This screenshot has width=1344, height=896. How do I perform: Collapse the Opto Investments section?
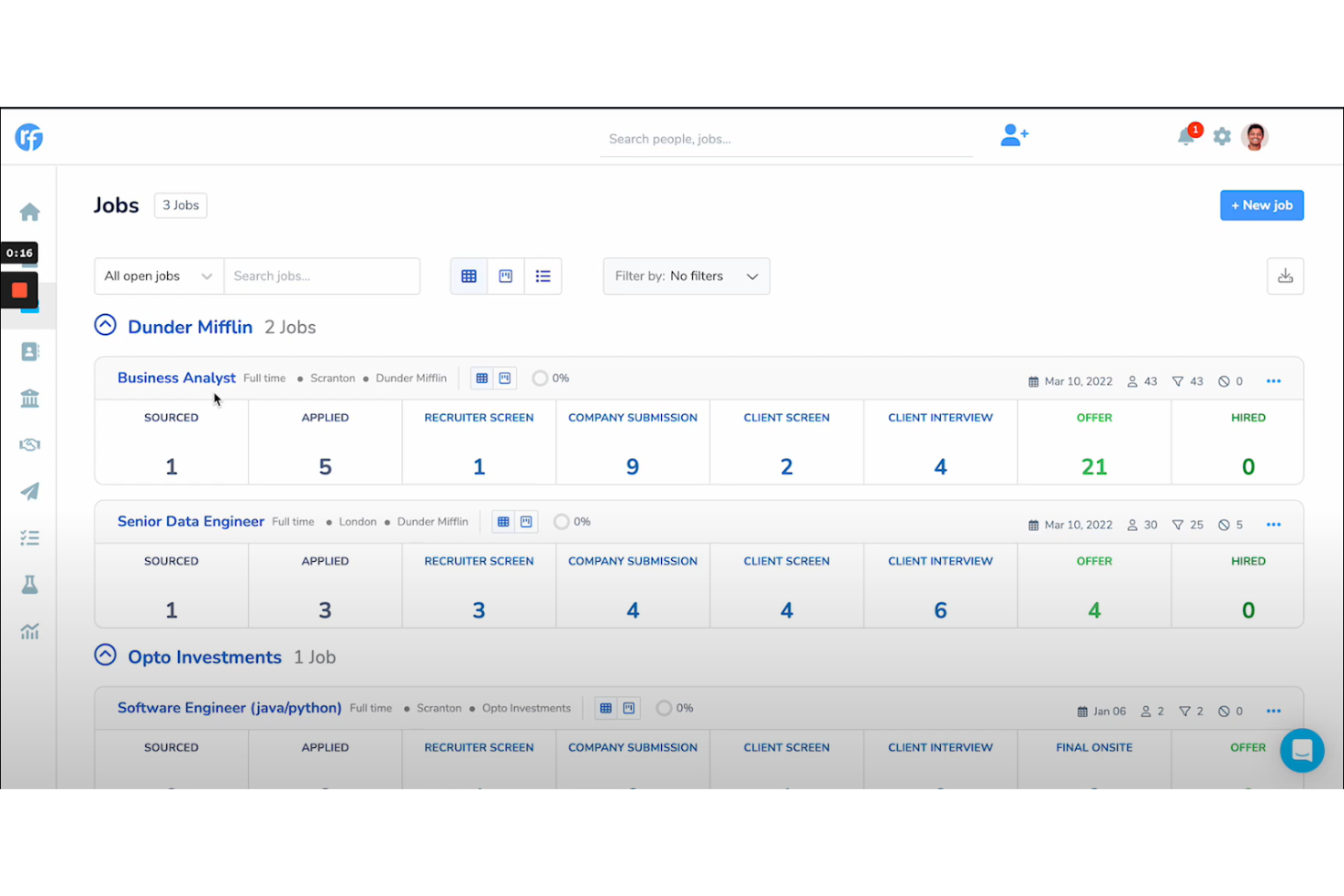(105, 655)
